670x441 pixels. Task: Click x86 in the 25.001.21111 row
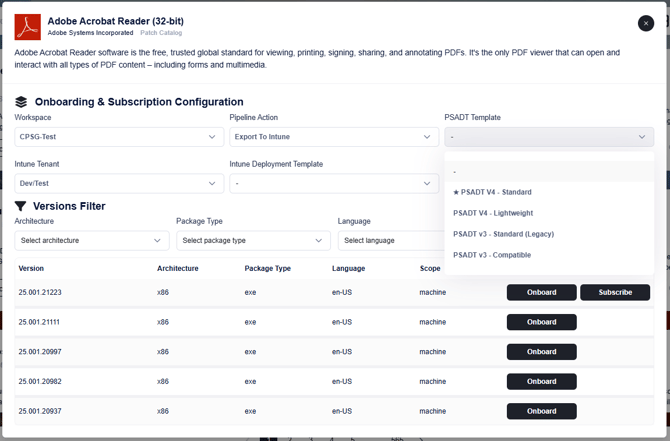[163, 322]
